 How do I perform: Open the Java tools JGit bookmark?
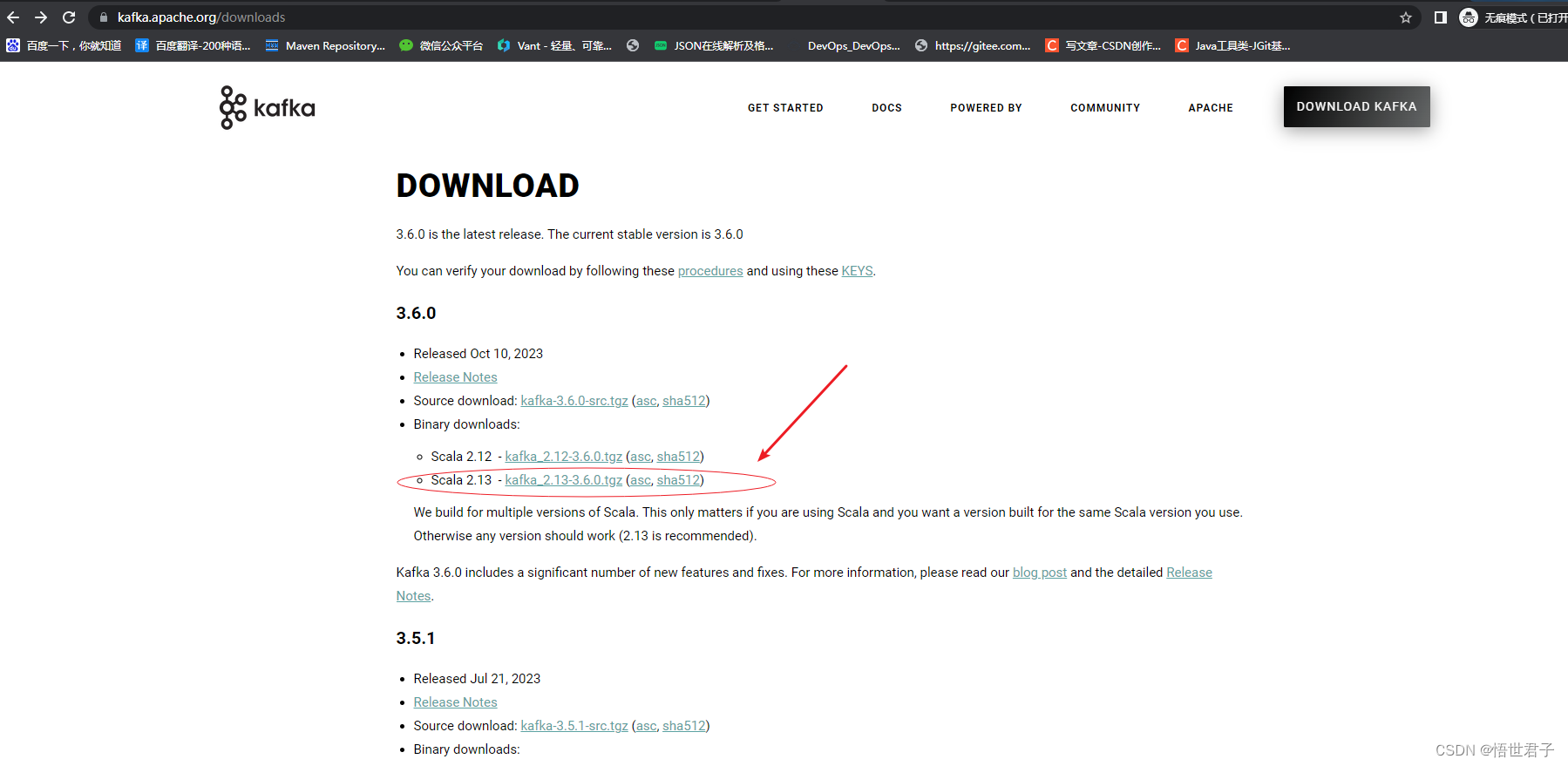1233,45
